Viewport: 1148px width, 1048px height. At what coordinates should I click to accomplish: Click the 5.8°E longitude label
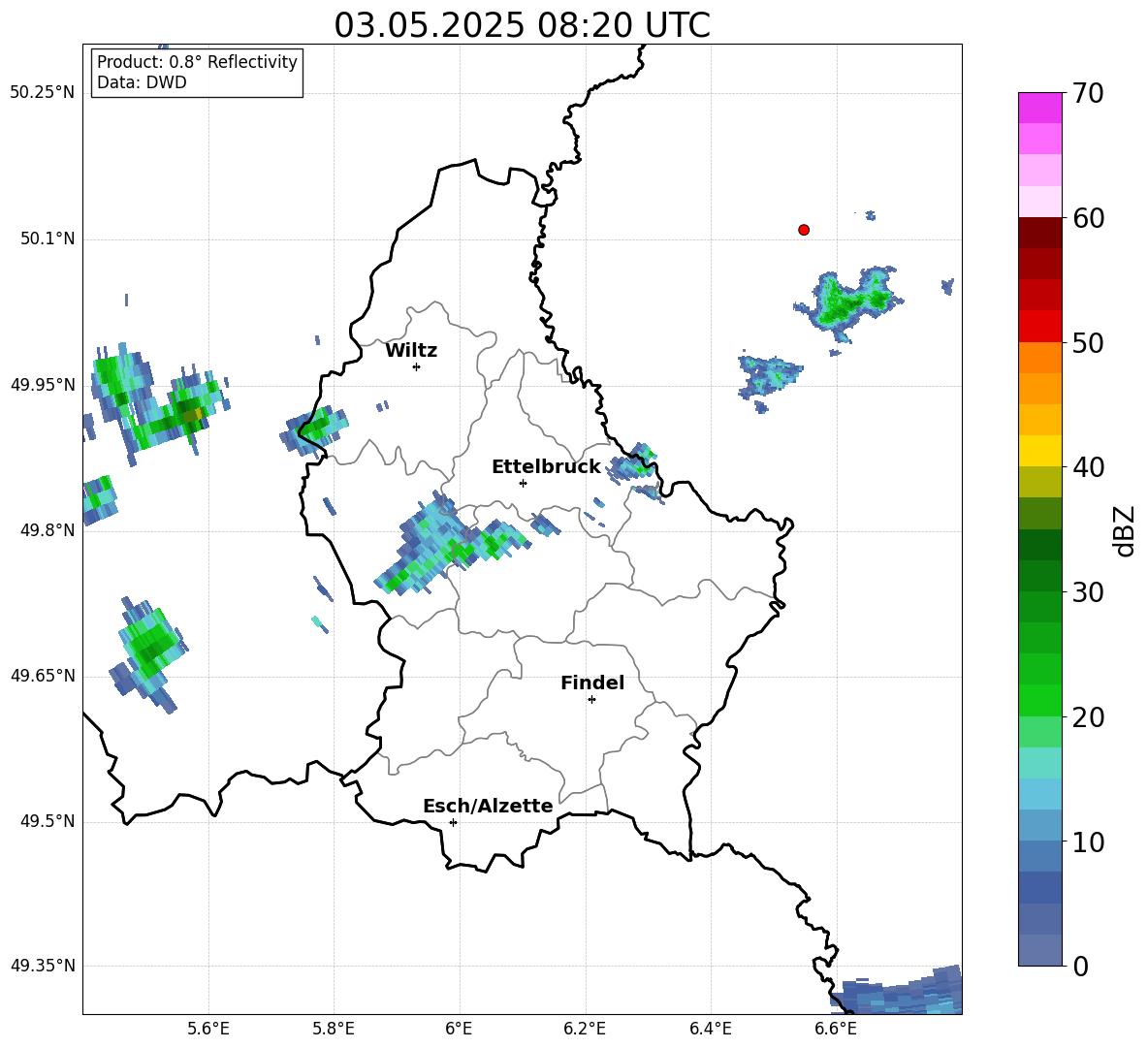pos(334,1029)
